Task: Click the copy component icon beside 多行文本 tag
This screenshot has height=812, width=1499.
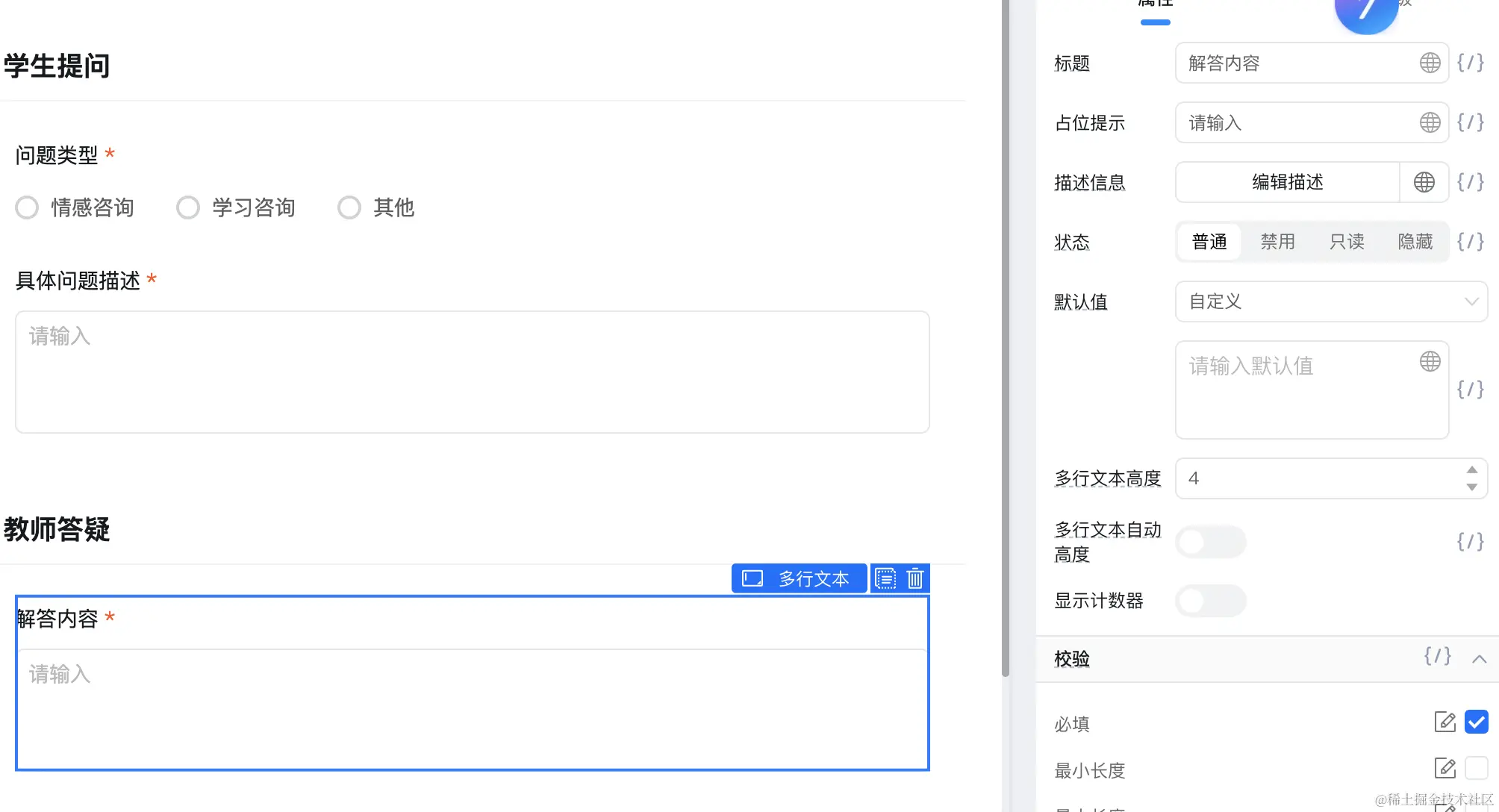Action: (885, 578)
